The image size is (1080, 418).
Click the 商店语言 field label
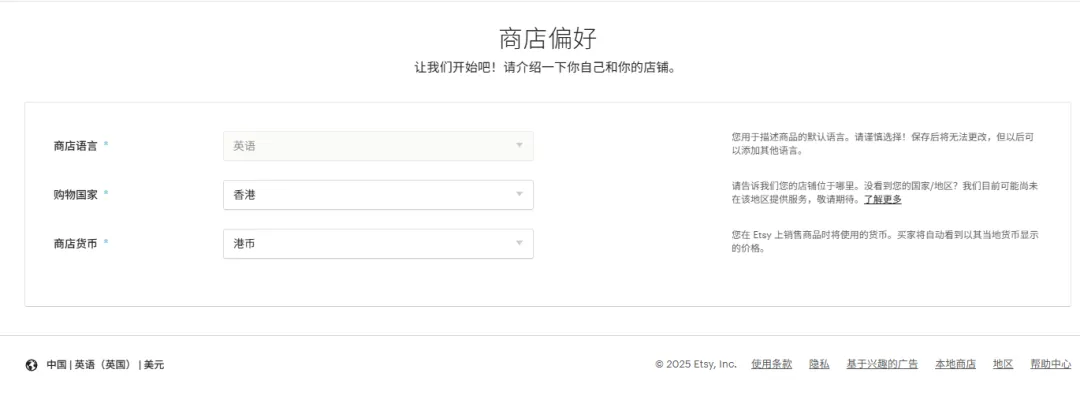pos(76,146)
